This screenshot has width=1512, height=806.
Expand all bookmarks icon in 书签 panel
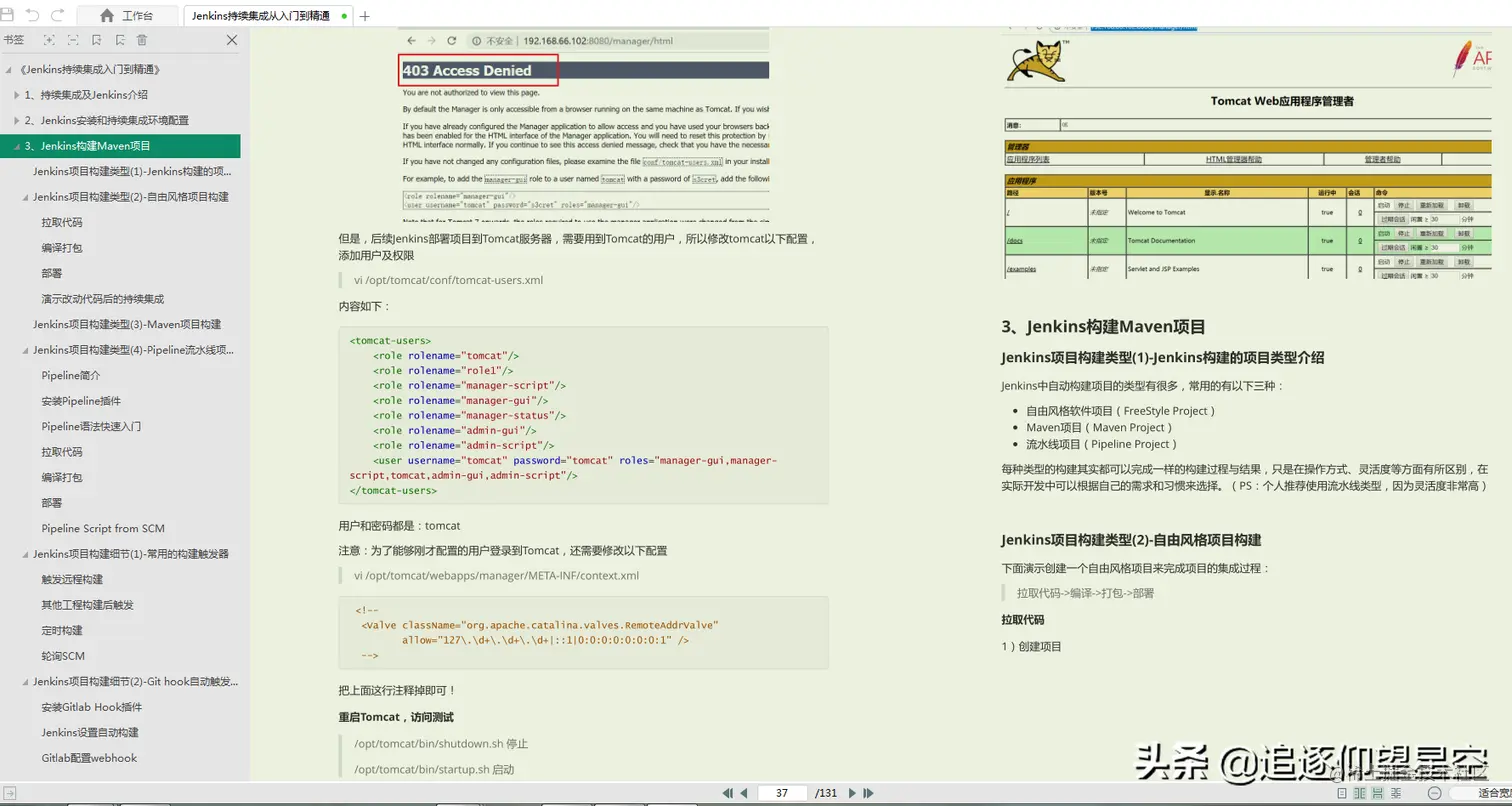(x=47, y=40)
